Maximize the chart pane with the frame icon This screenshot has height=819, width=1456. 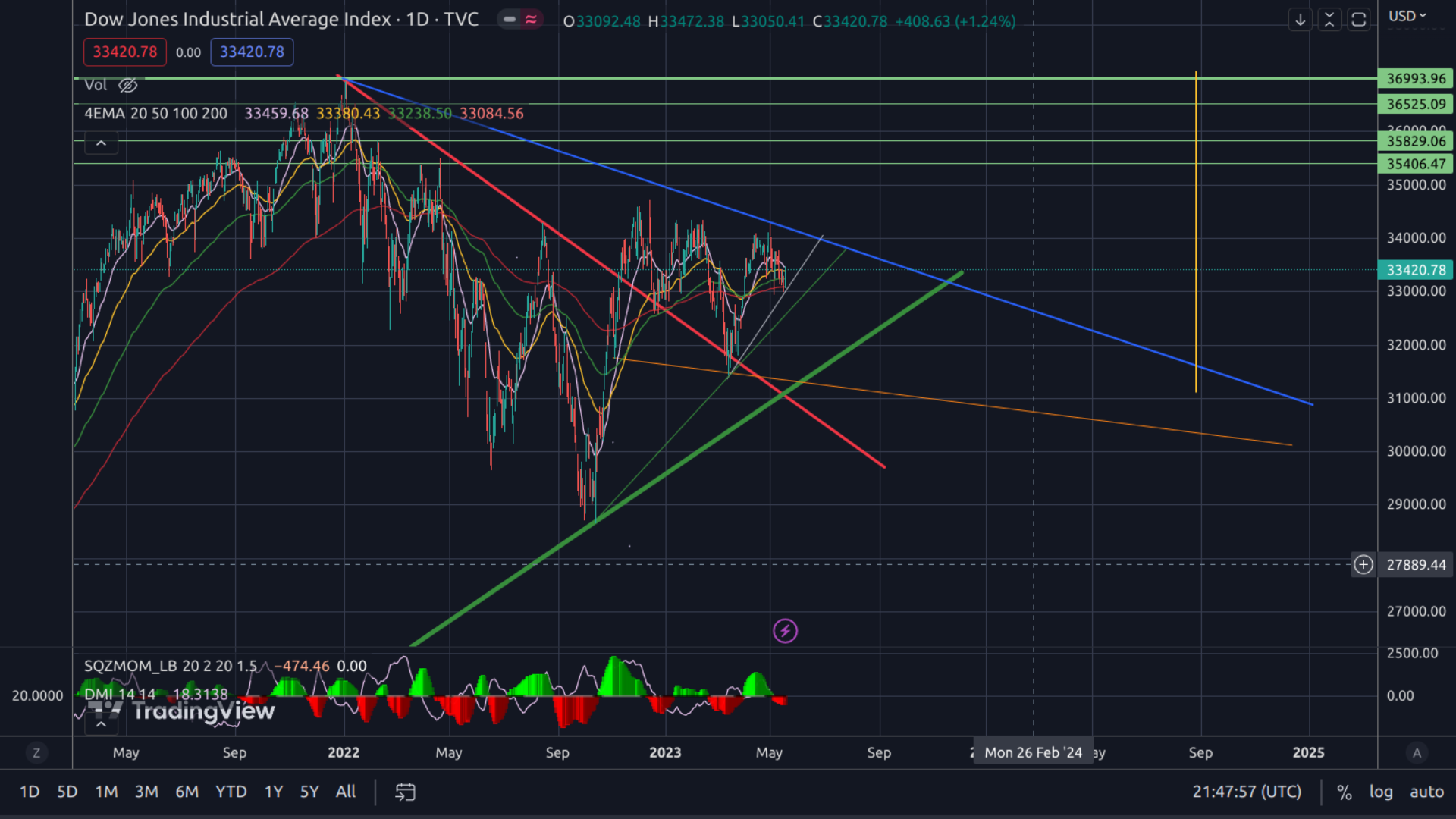[x=1359, y=20]
